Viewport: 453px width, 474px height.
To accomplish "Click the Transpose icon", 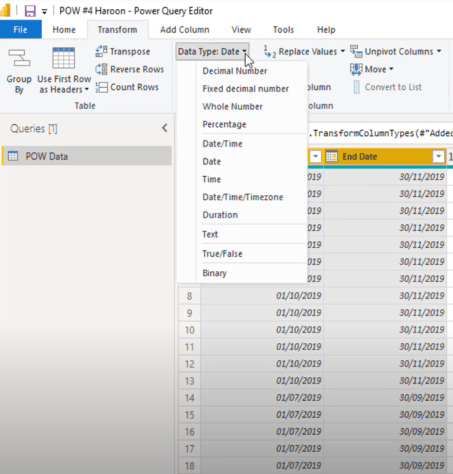I will pos(101,51).
